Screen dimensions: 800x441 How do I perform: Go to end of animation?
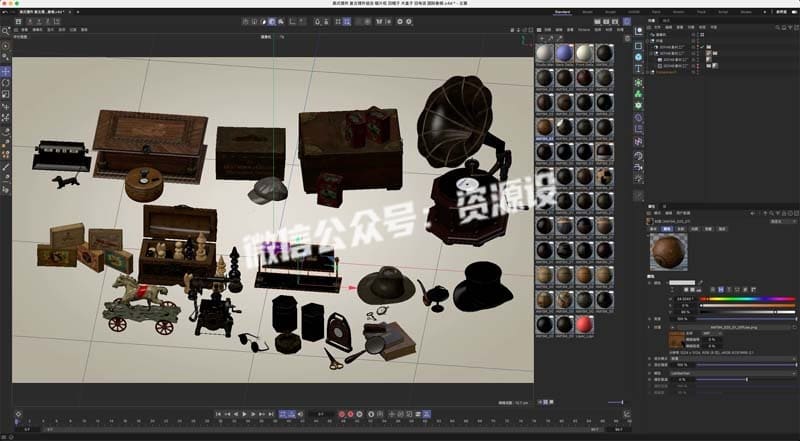[x=271, y=414]
